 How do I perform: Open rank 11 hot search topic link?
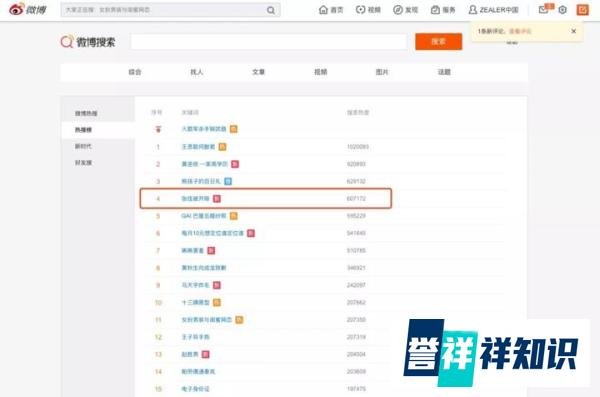coord(207,320)
